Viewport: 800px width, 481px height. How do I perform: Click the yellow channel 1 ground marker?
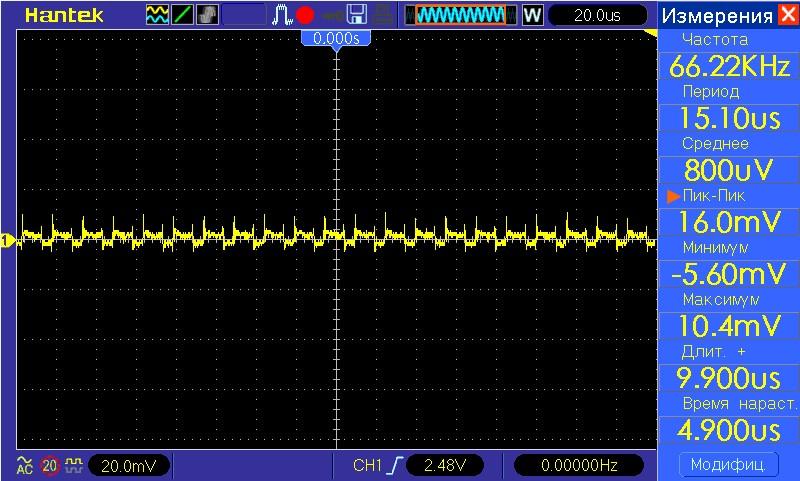click(7, 240)
